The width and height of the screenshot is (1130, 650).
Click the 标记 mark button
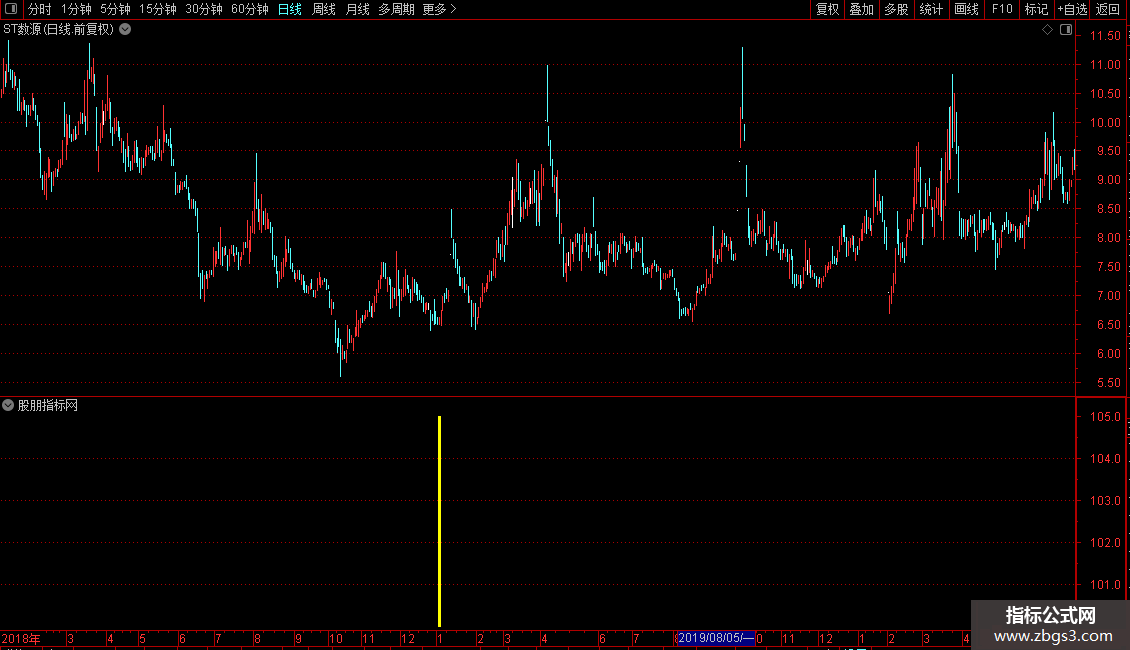tap(1036, 9)
